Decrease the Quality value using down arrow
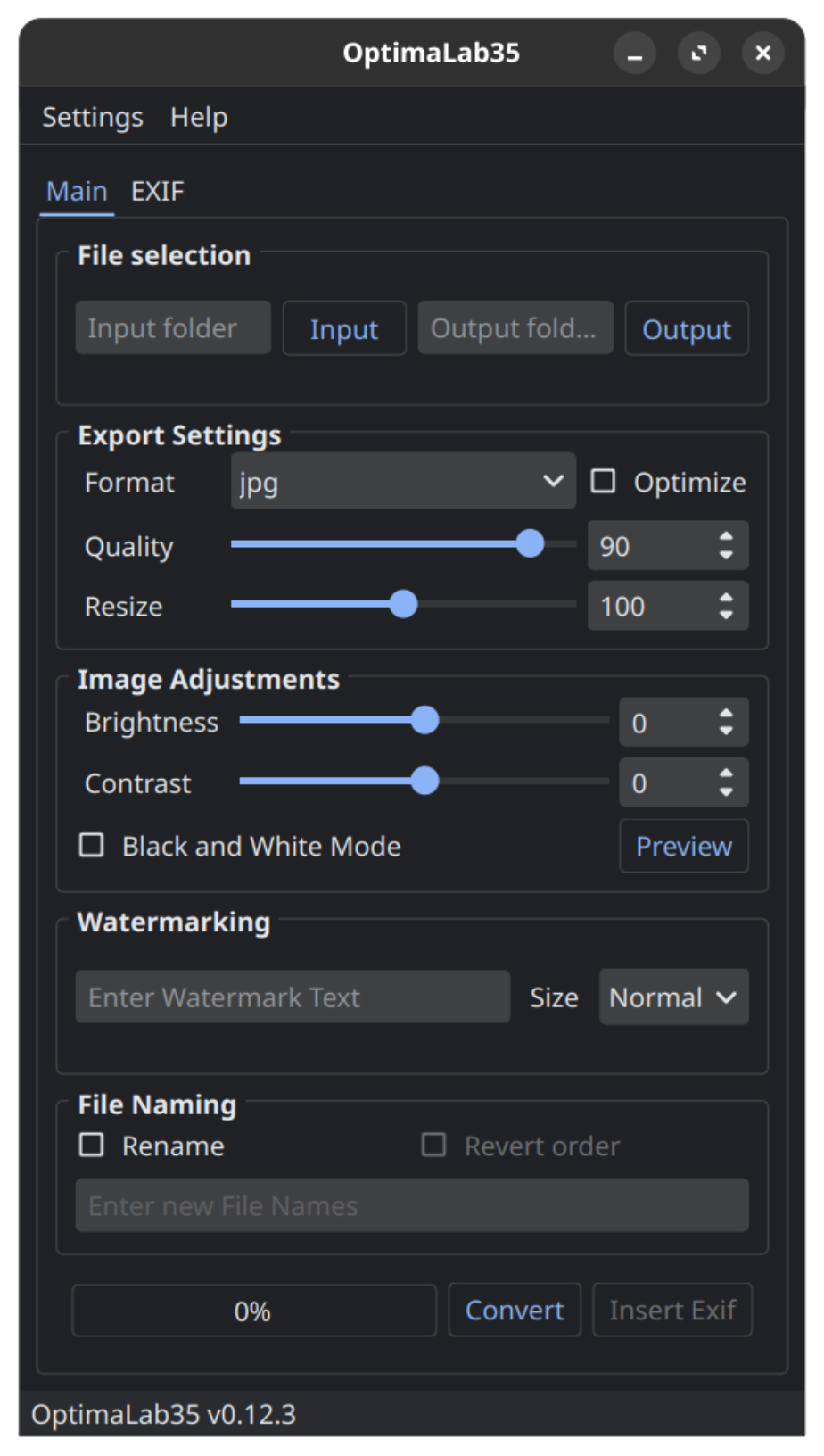This screenshot has height=1456, width=824. pyautogui.click(x=726, y=555)
